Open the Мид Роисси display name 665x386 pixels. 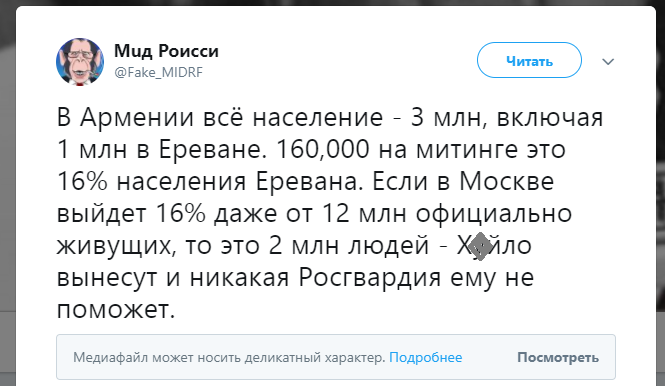coord(166,51)
